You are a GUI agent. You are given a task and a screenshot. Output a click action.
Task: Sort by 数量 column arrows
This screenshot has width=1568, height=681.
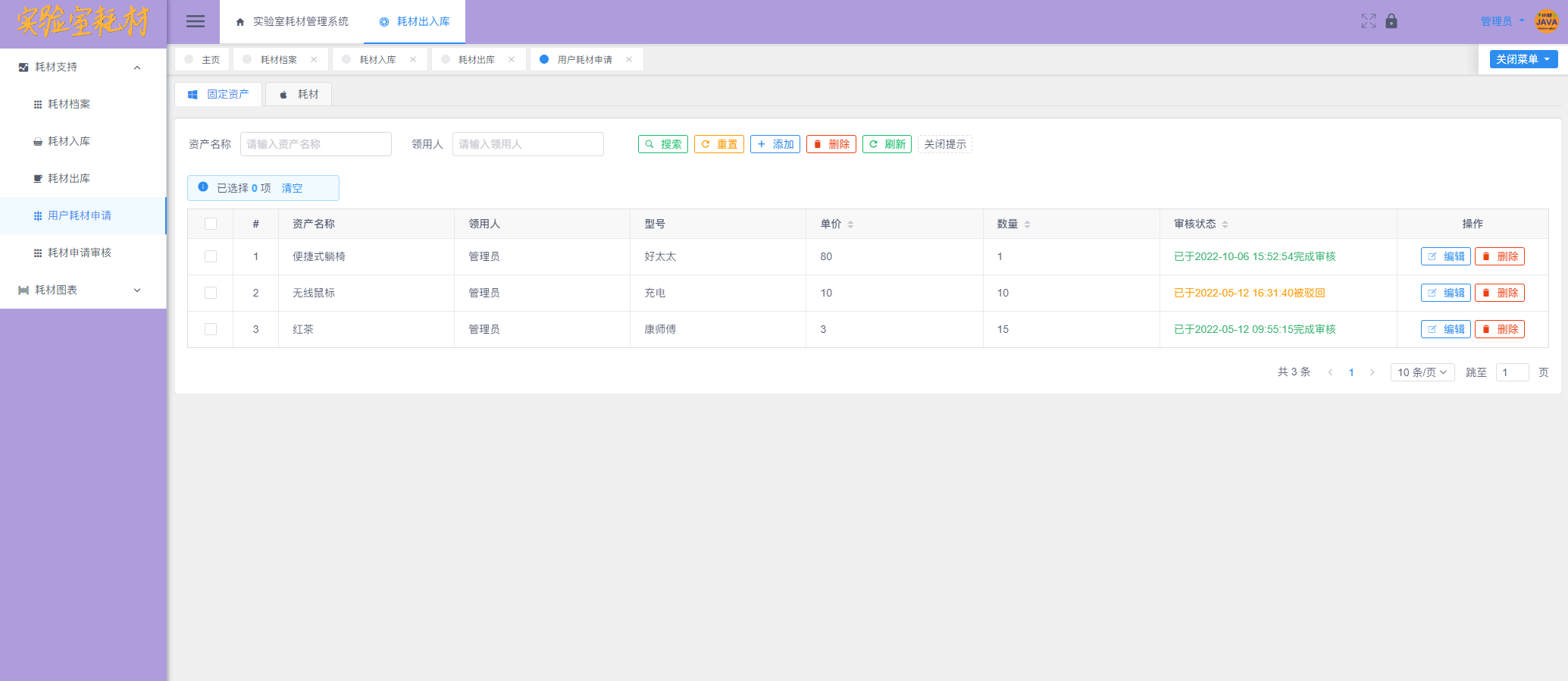pyautogui.click(x=1027, y=224)
